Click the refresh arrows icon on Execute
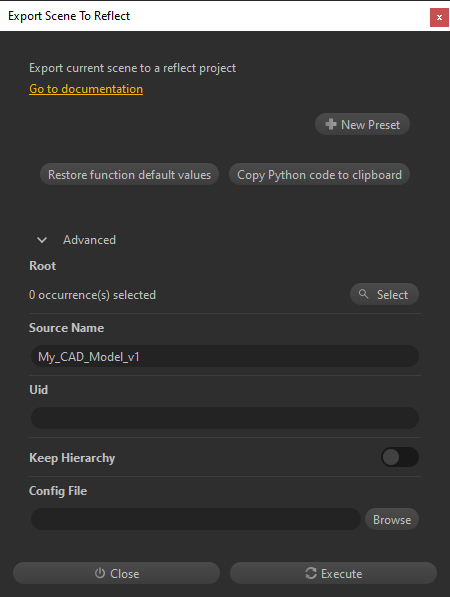This screenshot has width=450, height=597. pyautogui.click(x=311, y=573)
